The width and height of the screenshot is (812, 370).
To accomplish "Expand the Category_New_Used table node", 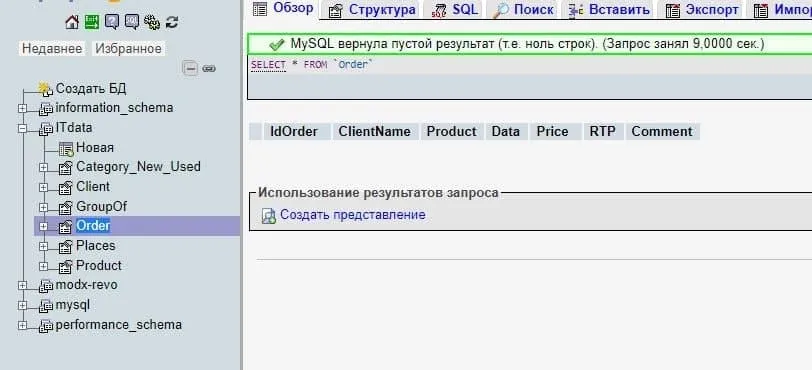I will [x=44, y=167].
